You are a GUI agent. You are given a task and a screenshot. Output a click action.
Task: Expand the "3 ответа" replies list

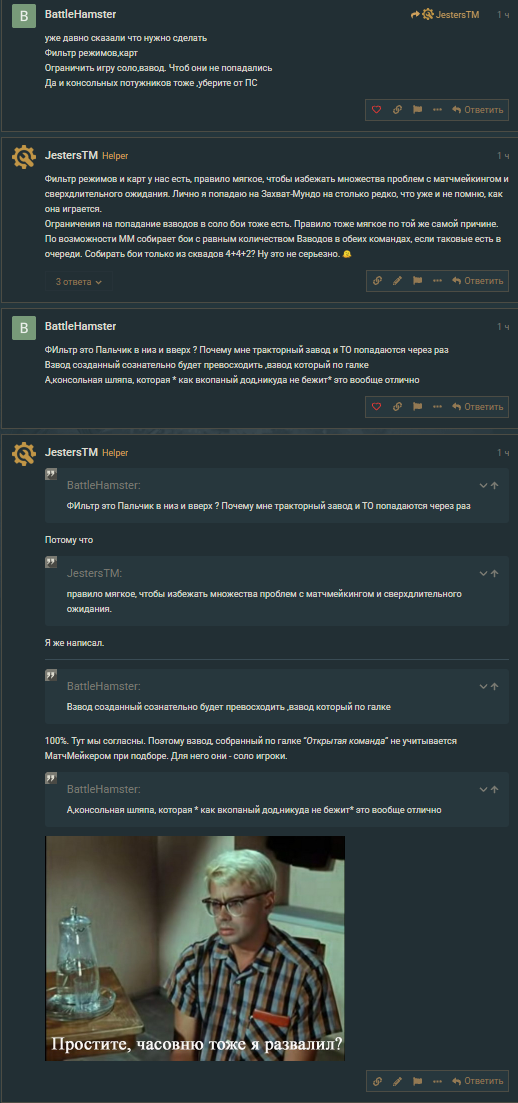pyautogui.click(x=79, y=282)
